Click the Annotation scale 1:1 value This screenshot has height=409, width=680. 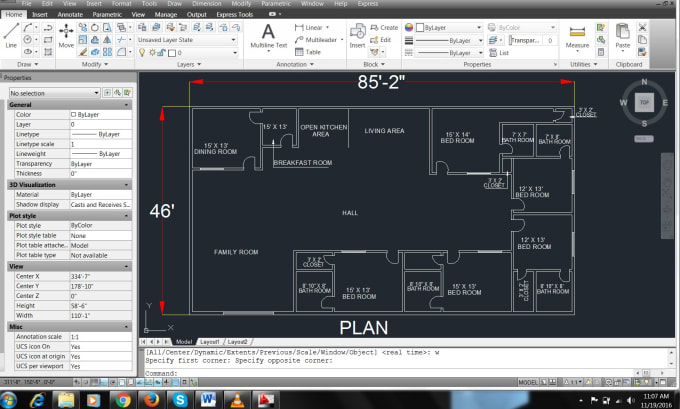101,337
